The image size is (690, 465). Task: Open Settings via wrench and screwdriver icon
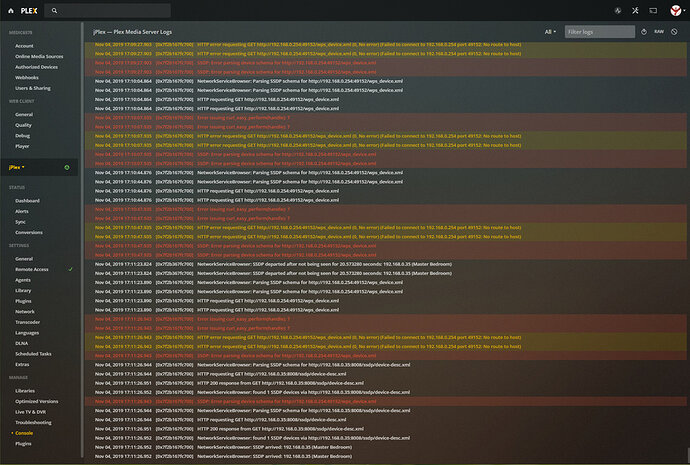[x=635, y=11]
